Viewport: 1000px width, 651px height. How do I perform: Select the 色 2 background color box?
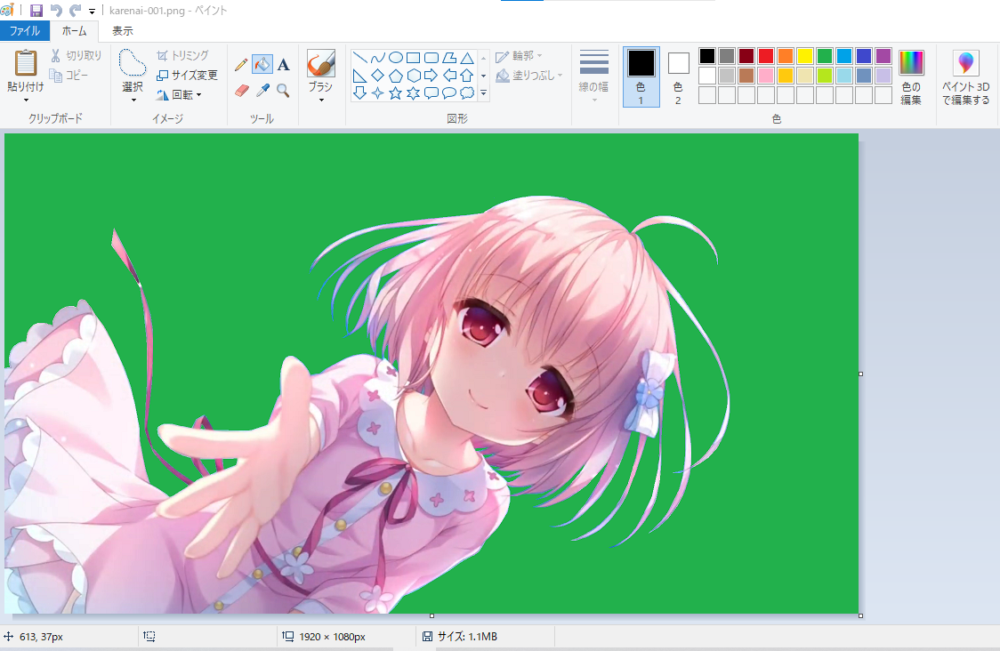pos(678,76)
